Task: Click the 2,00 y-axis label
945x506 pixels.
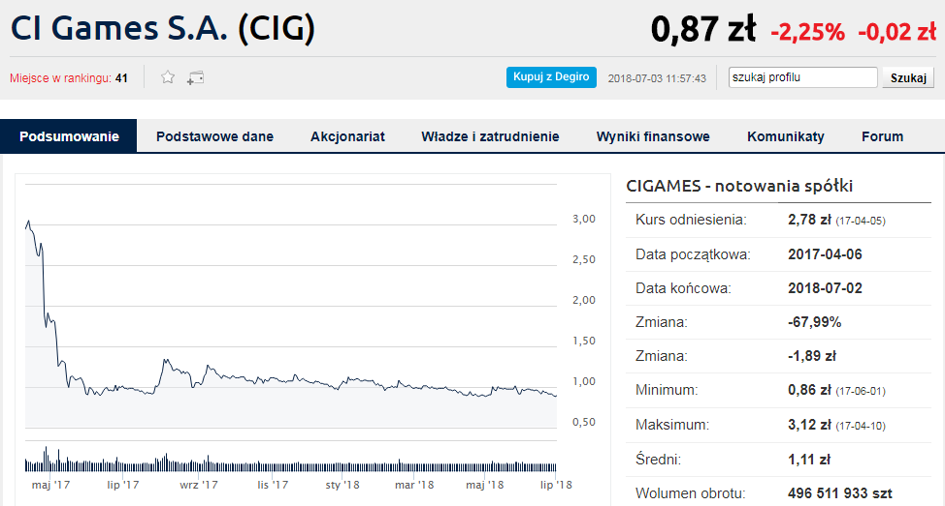Action: pyautogui.click(x=584, y=300)
